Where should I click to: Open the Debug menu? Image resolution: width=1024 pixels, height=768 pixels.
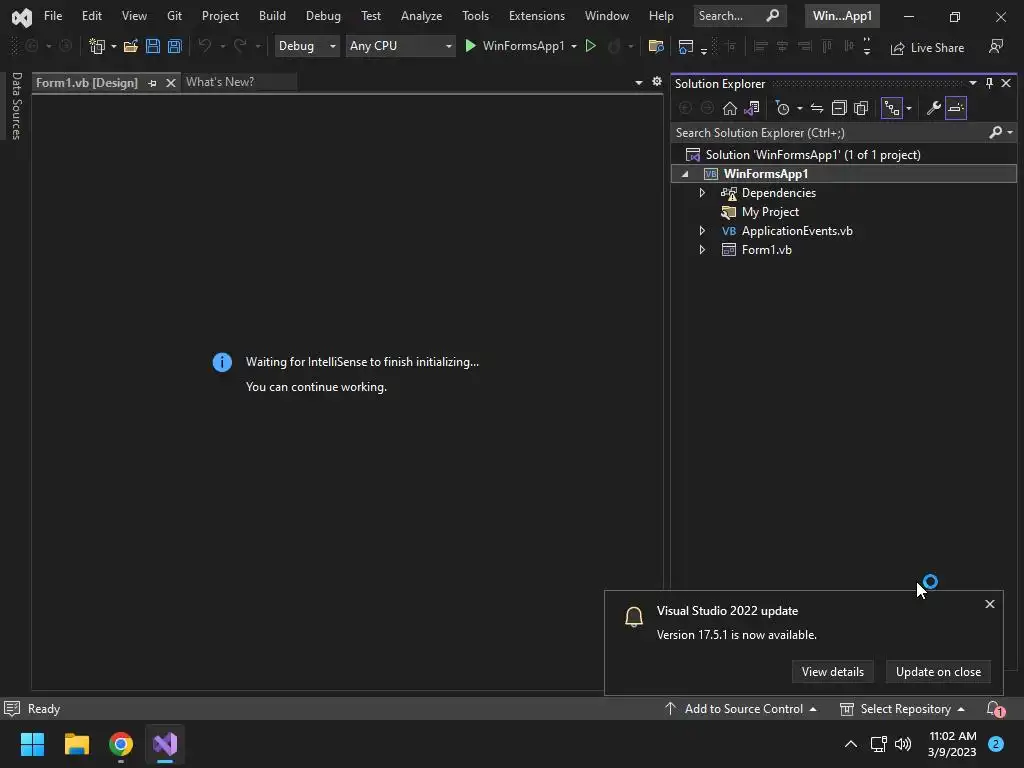323,16
